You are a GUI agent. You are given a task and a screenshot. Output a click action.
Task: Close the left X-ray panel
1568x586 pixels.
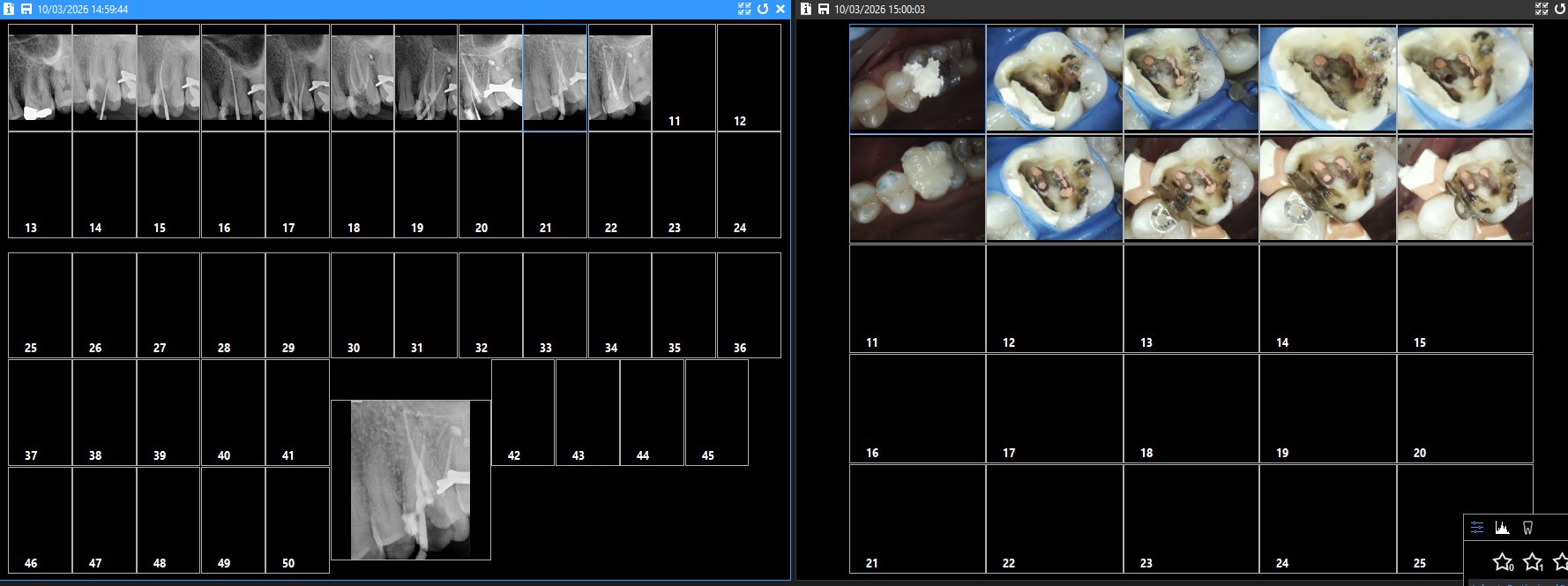click(780, 9)
